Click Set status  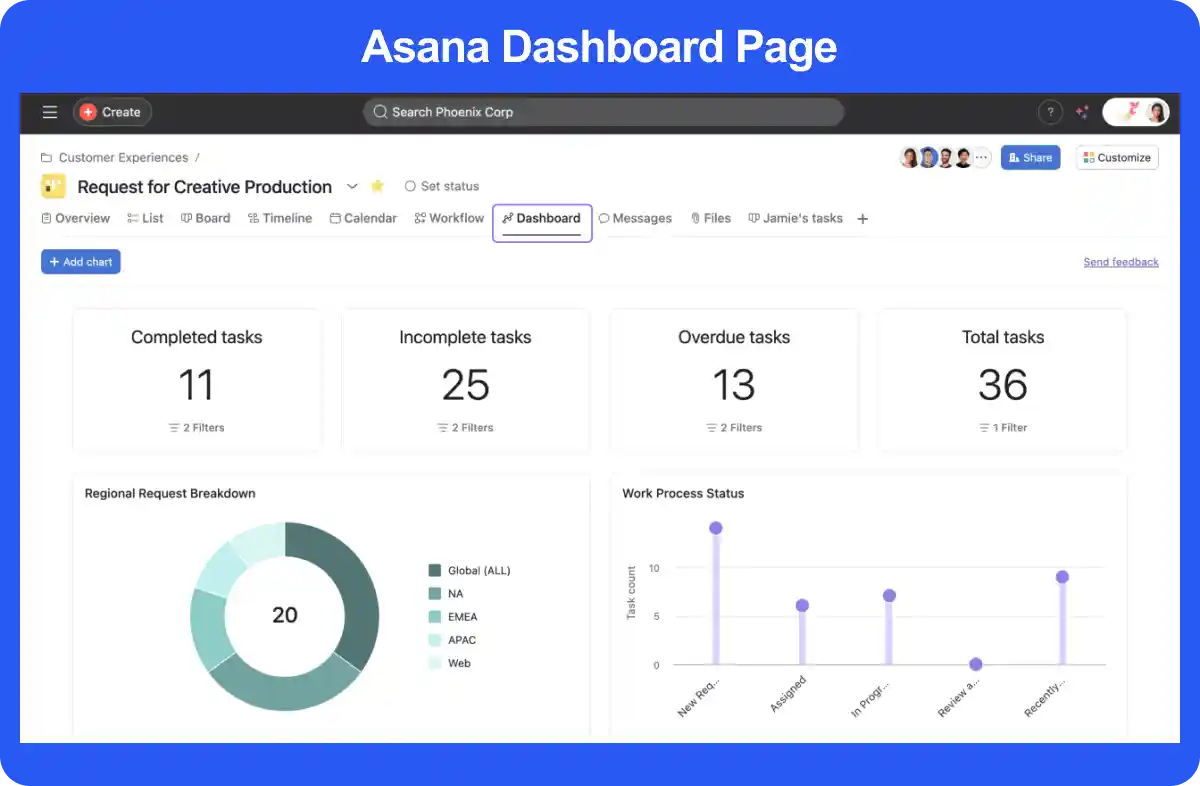pos(441,186)
